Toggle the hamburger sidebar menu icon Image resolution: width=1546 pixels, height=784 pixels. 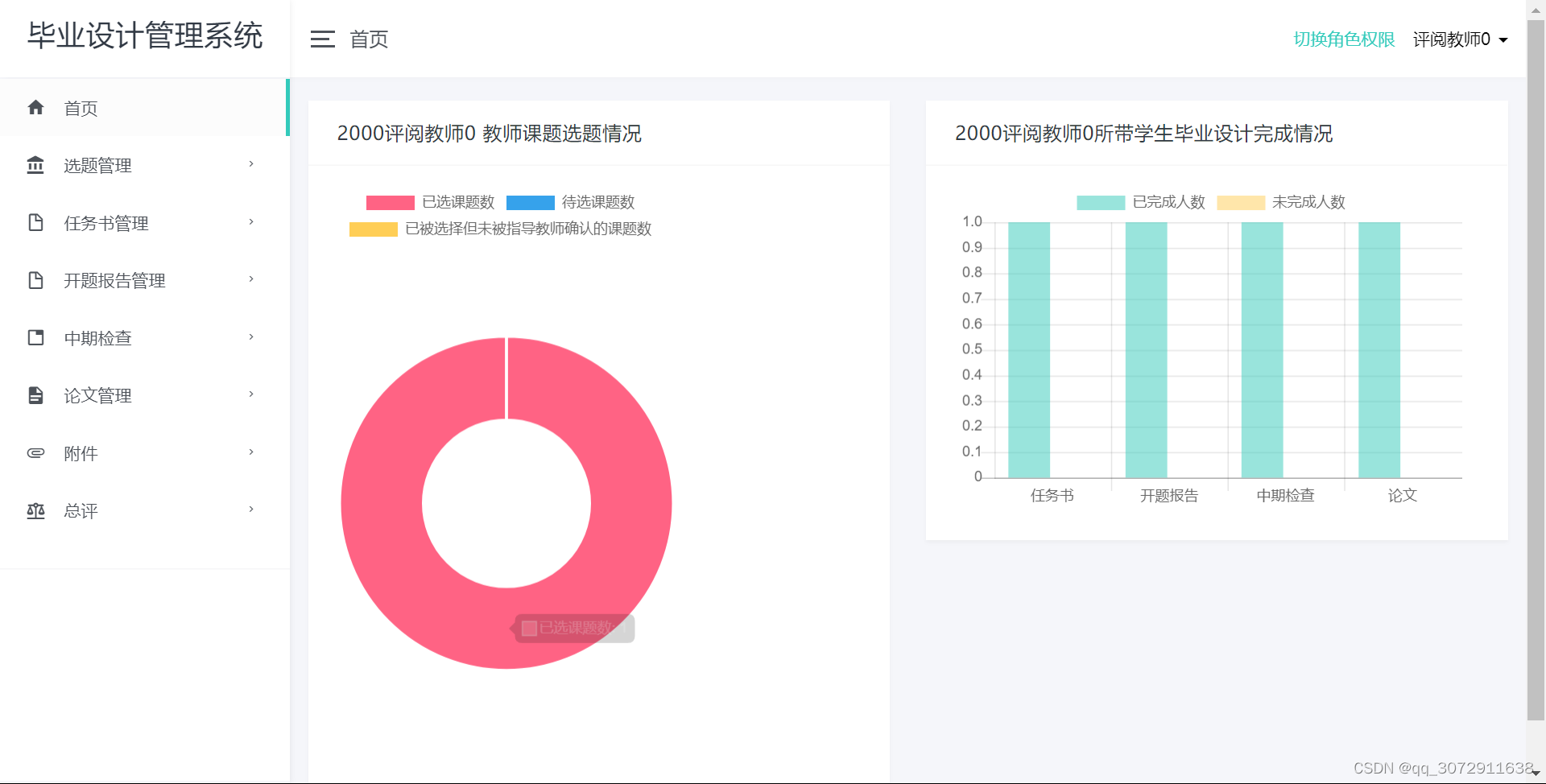(x=323, y=39)
